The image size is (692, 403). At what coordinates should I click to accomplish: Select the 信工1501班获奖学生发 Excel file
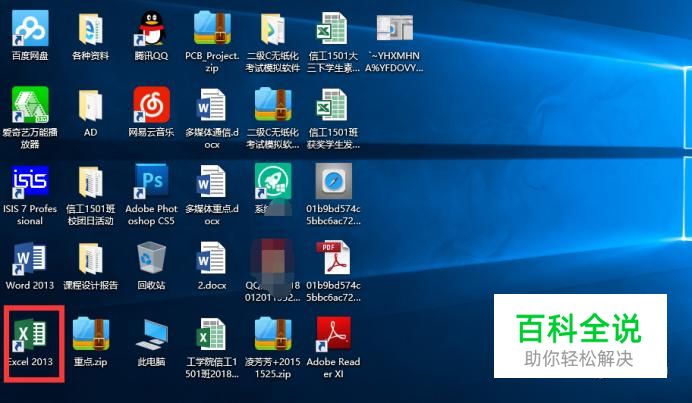click(x=333, y=105)
